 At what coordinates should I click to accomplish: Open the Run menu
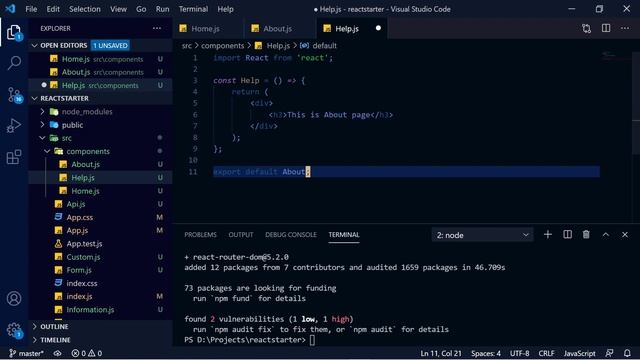pyautogui.click(x=162, y=9)
